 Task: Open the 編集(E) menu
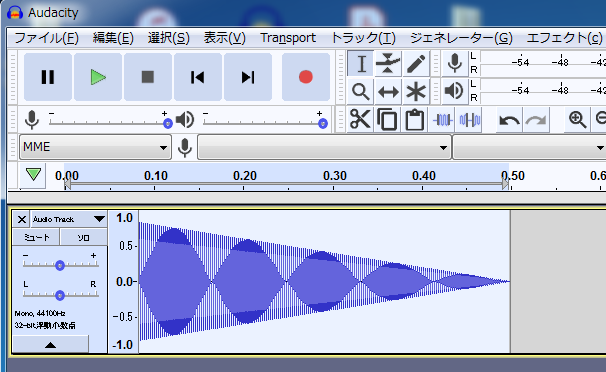tap(113, 38)
